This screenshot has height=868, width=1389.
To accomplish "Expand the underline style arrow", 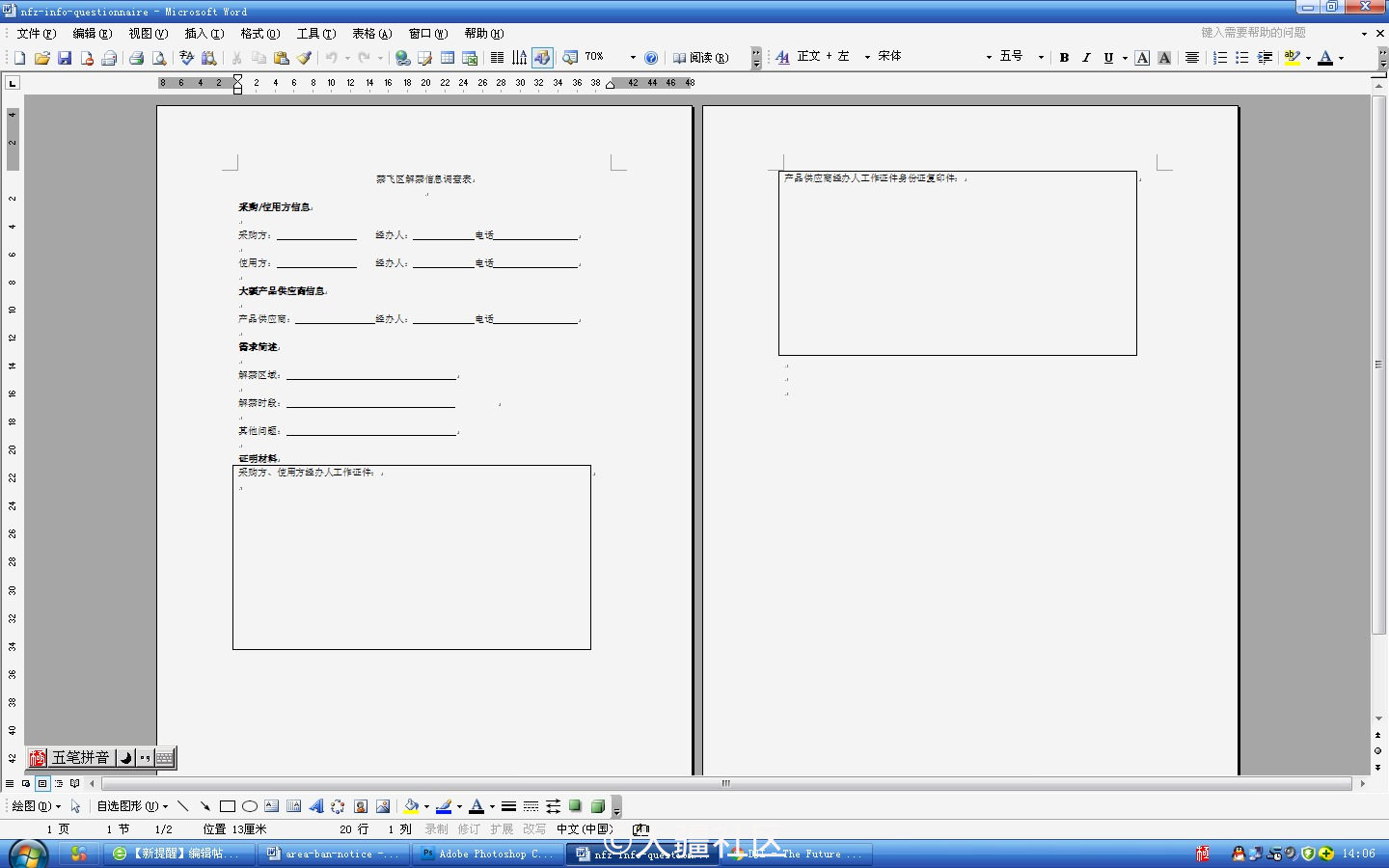I will point(1125,58).
